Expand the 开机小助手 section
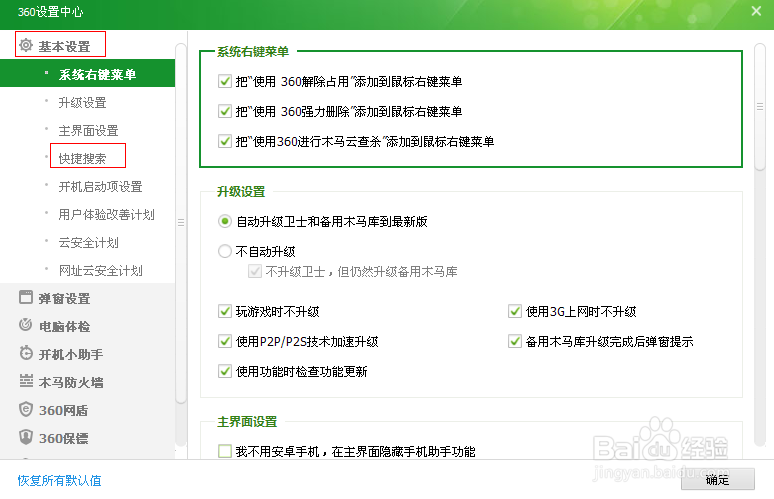 coord(71,354)
